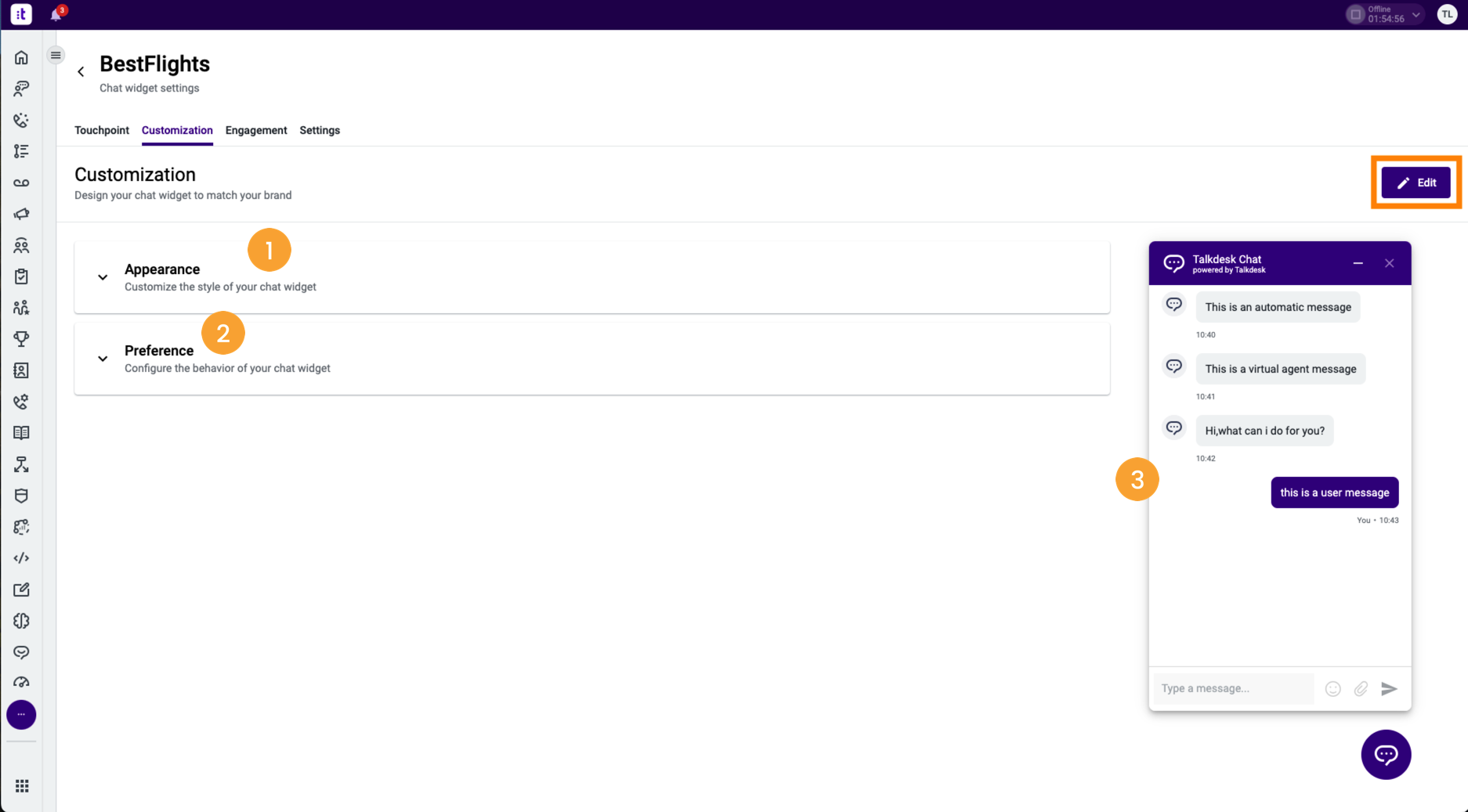
Task: Go to the home icon in sidebar
Action: coord(21,57)
